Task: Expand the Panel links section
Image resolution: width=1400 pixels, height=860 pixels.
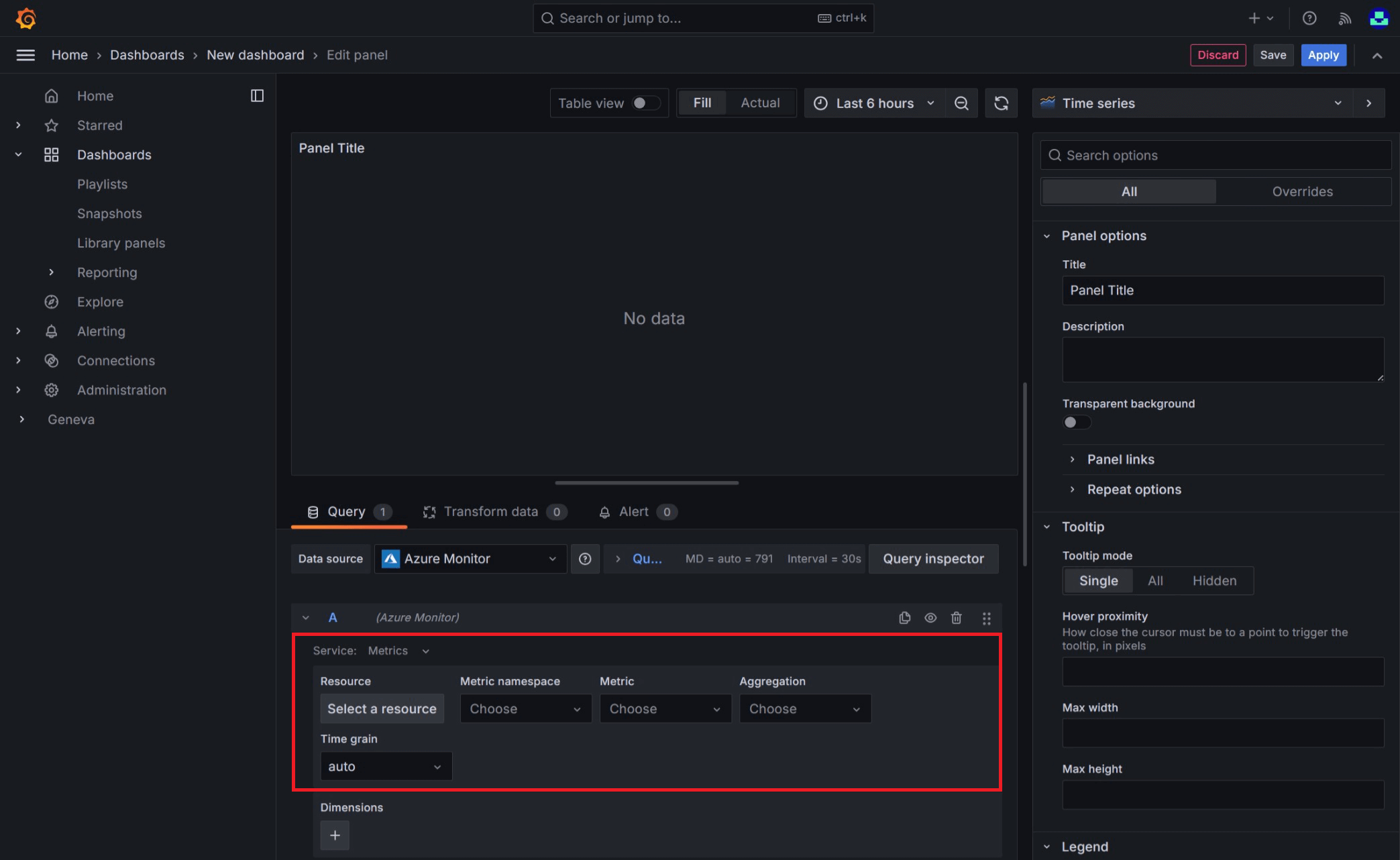Action: point(1120,460)
